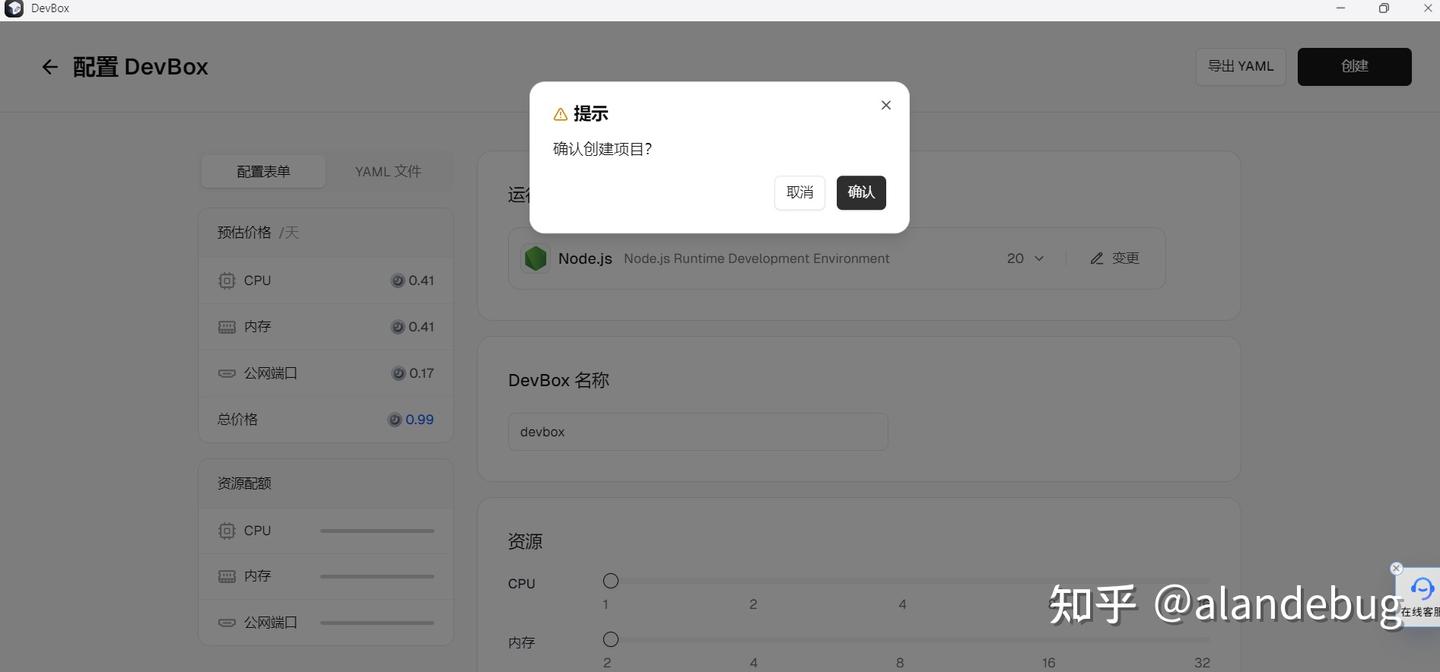Click the pencil icon next to 变更

pos(1096,258)
